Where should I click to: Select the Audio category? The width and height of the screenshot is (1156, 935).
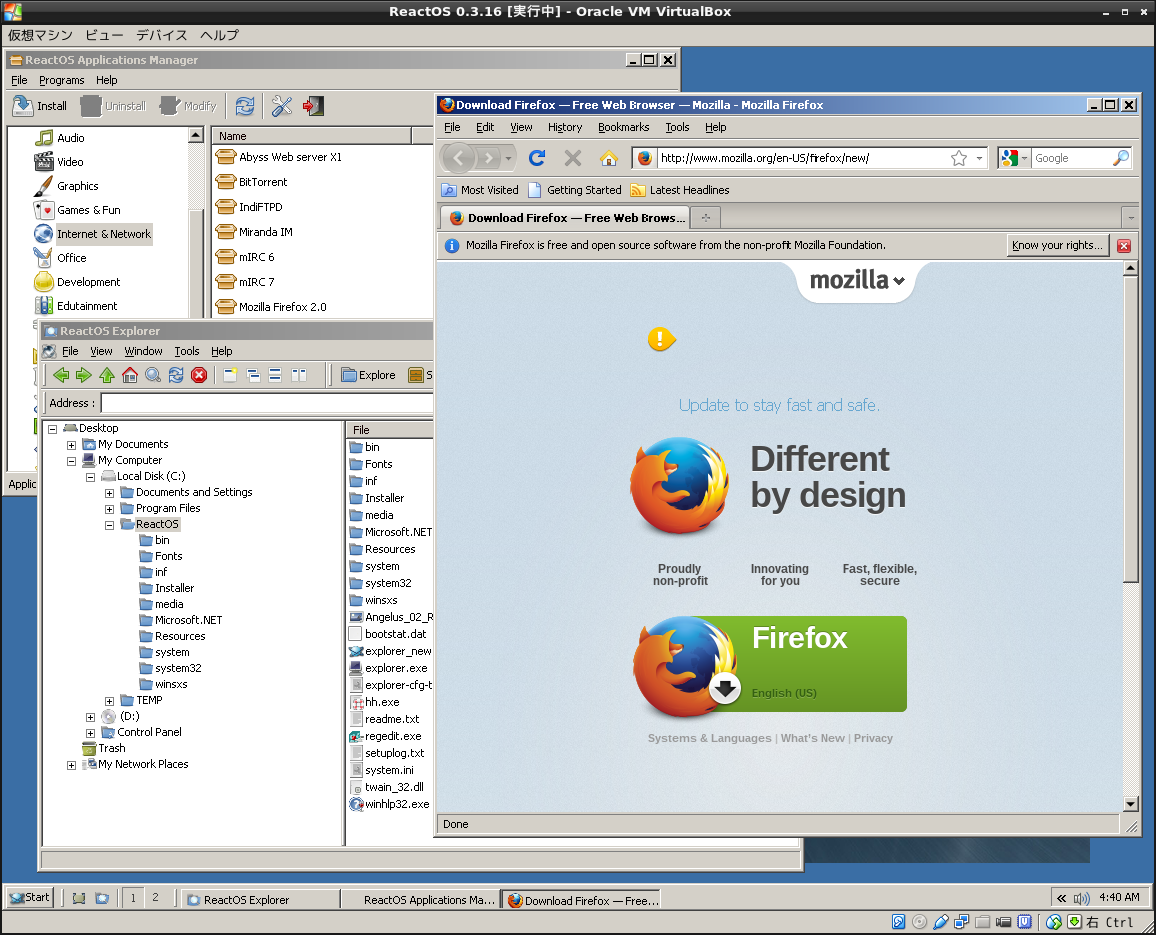point(59,138)
